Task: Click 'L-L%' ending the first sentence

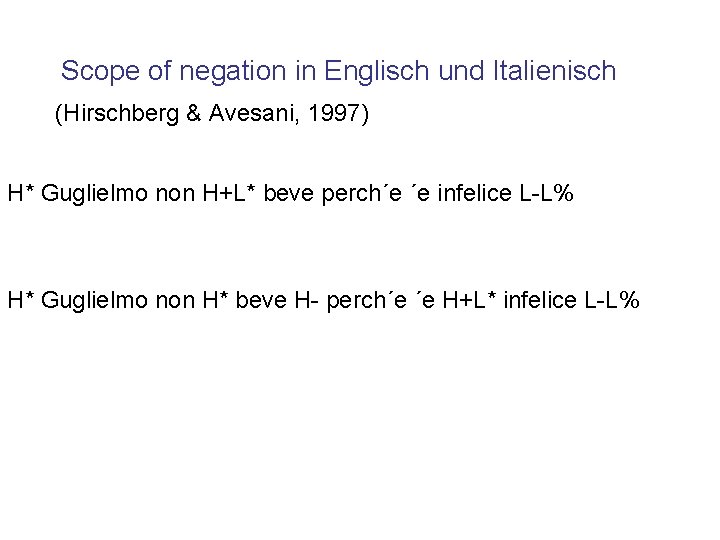Action: pos(546,193)
